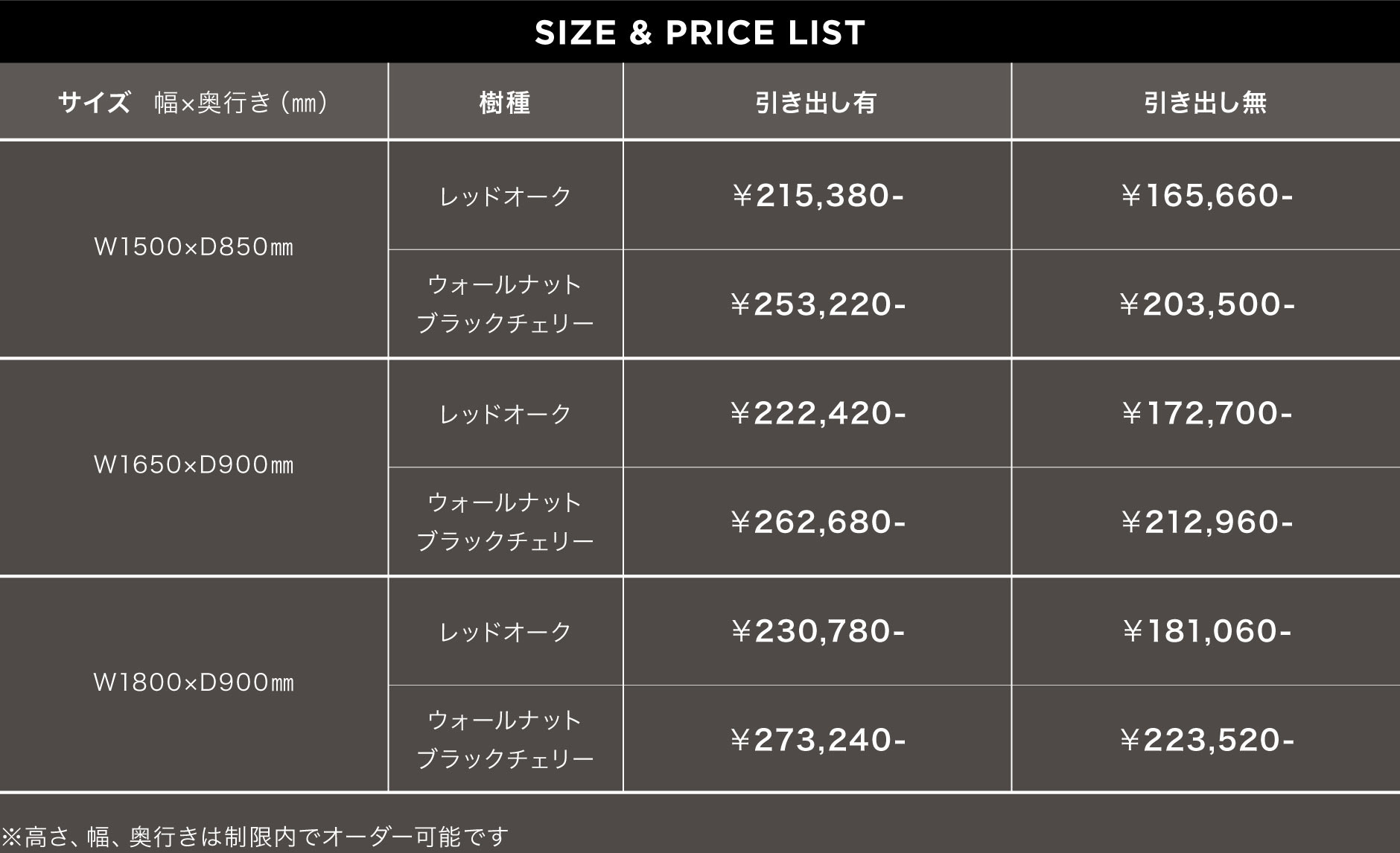Click the 引き出し無 column header
Viewport: 1400px width, 853px height.
tap(1205, 102)
